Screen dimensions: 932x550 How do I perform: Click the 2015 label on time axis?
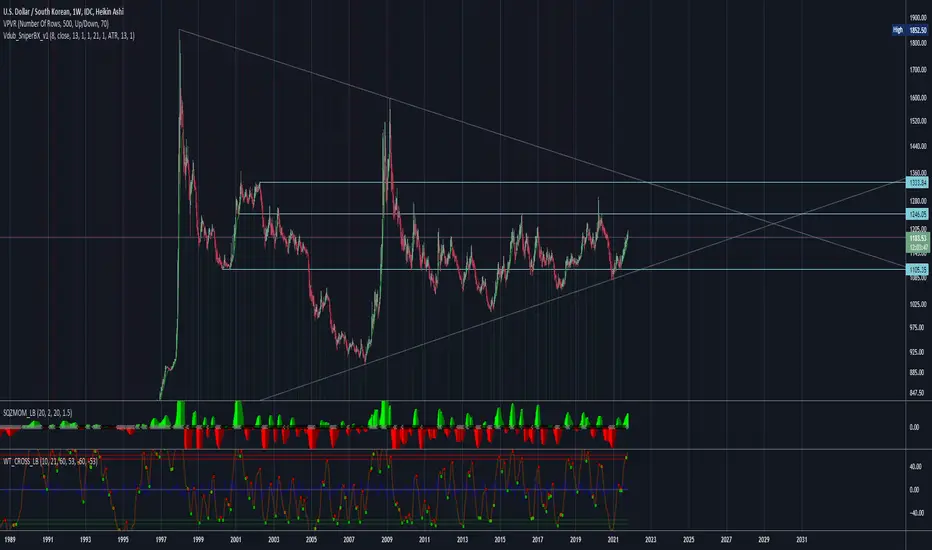tap(500, 540)
